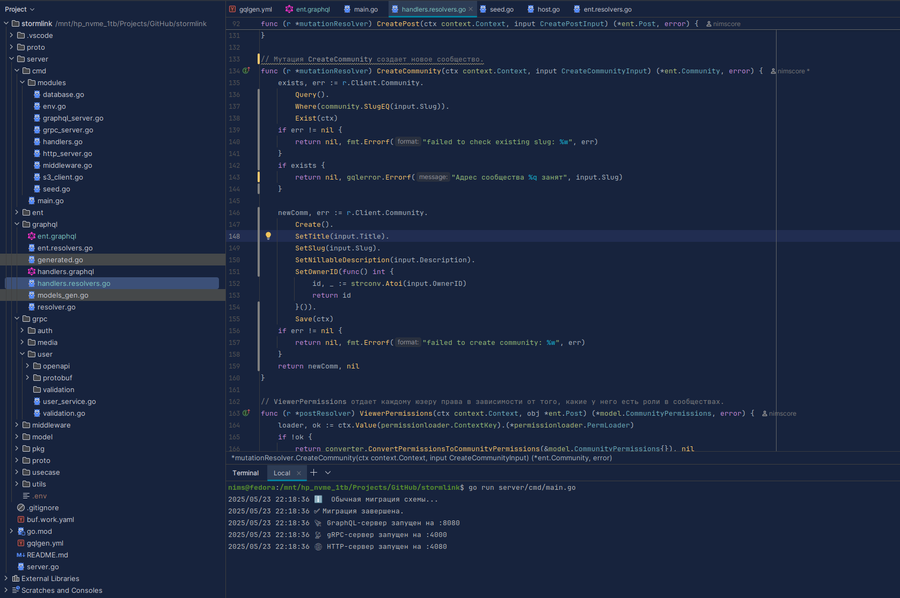Open buf.work.yaml file icon
The height and width of the screenshot is (598, 900).
pos(21,519)
